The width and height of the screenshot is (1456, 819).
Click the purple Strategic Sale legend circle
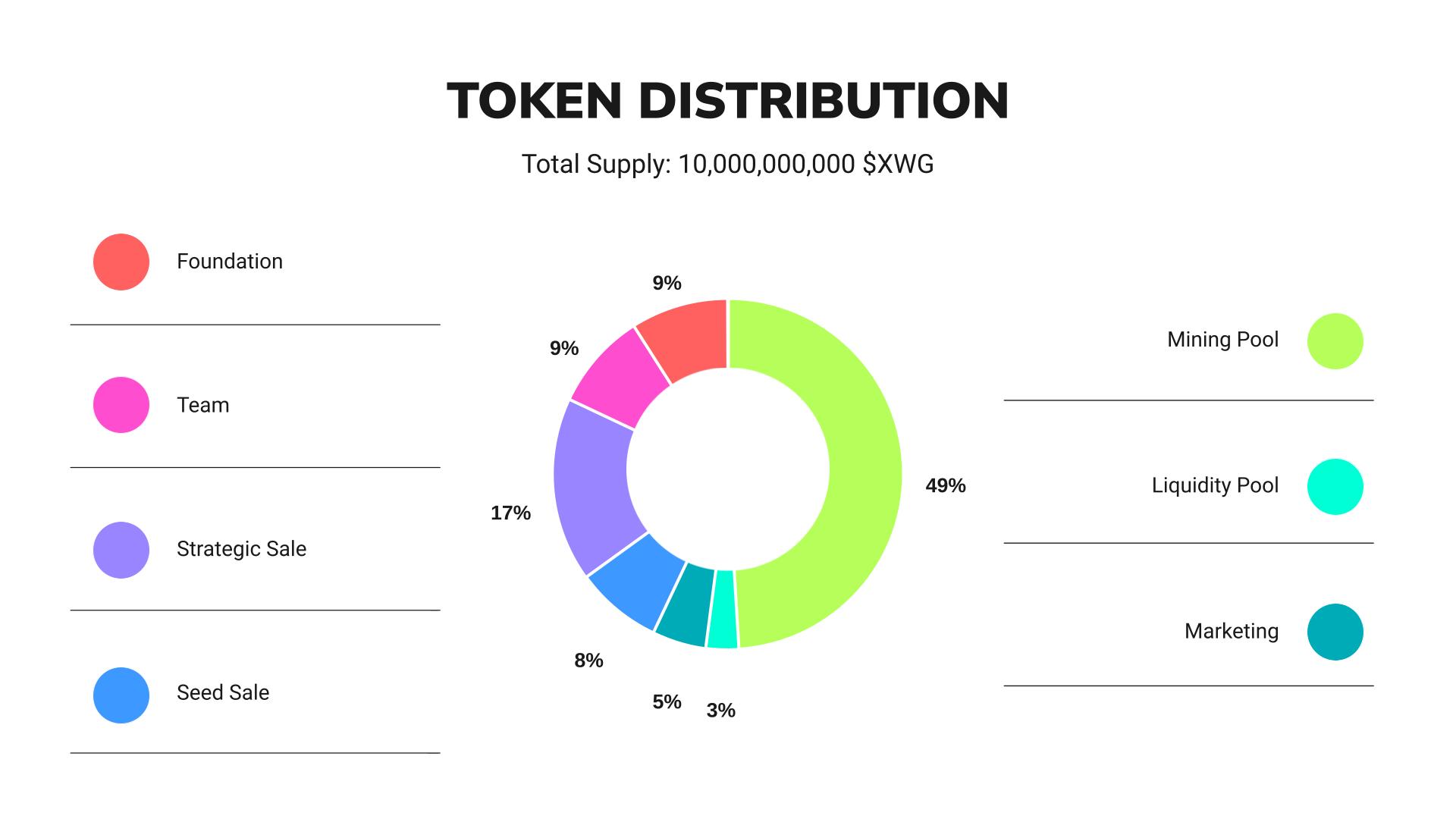(x=121, y=550)
